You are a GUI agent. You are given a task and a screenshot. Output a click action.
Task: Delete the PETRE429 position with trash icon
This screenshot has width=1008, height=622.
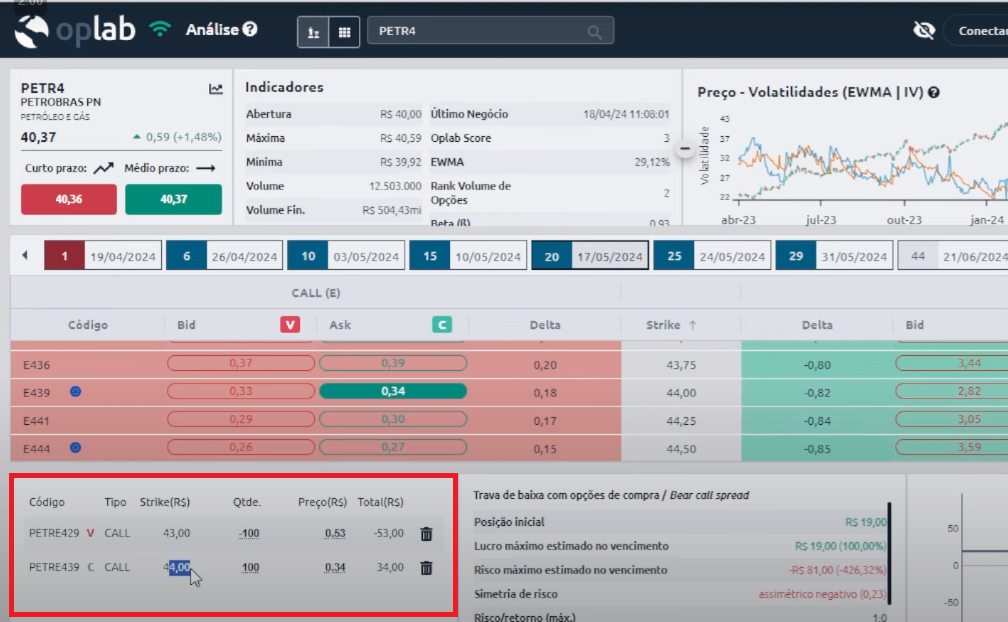coord(426,534)
